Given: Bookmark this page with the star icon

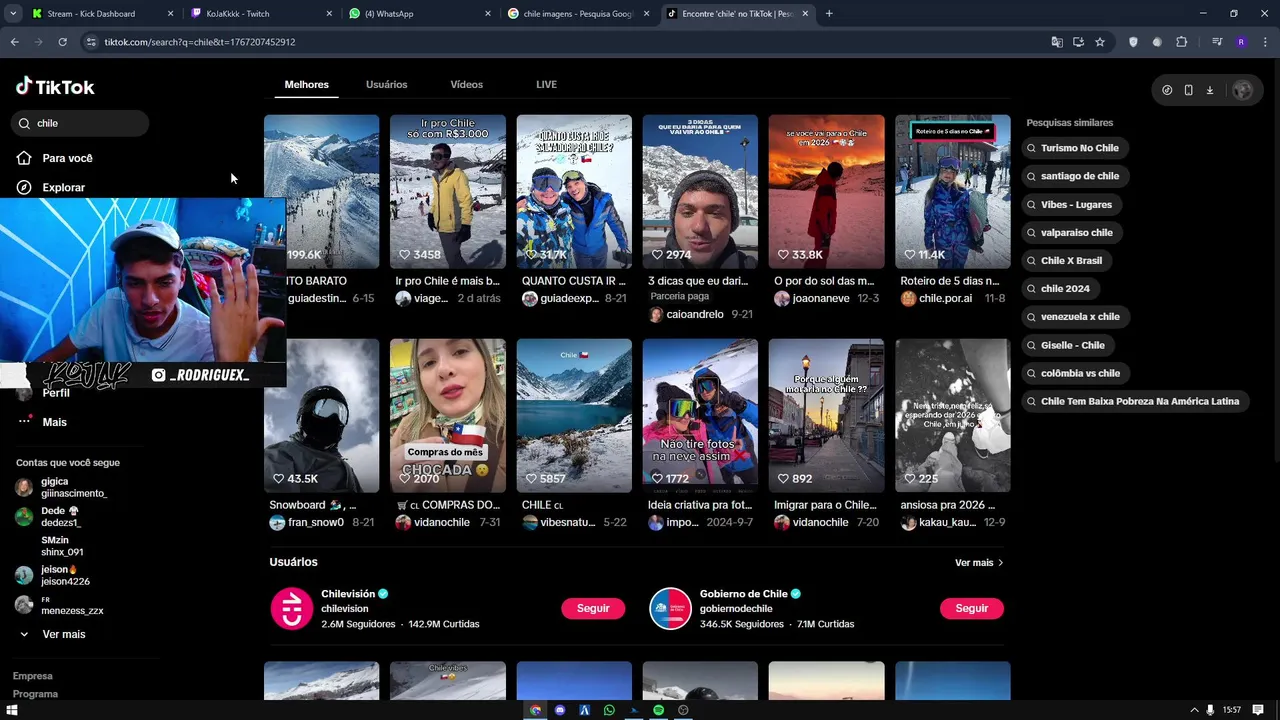Looking at the screenshot, I should coord(1100,42).
